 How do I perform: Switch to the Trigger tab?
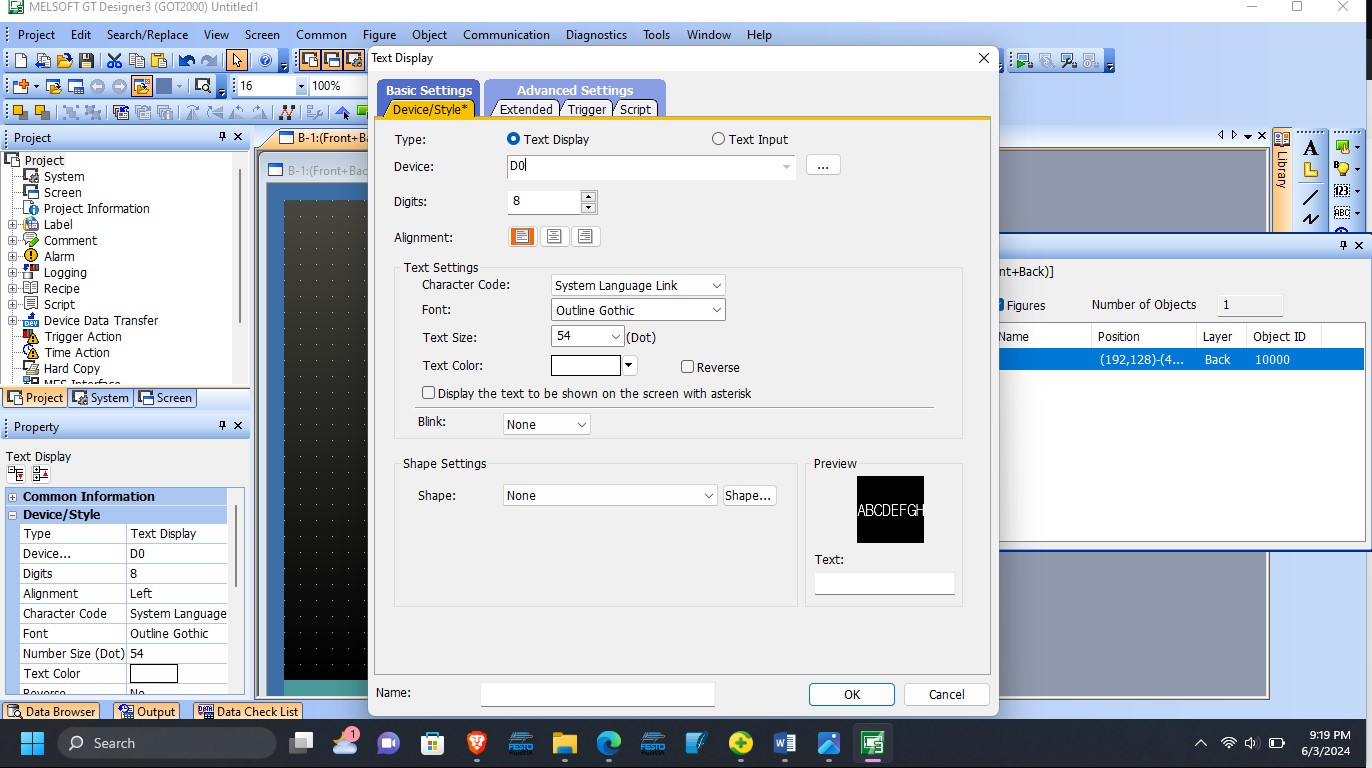587,109
